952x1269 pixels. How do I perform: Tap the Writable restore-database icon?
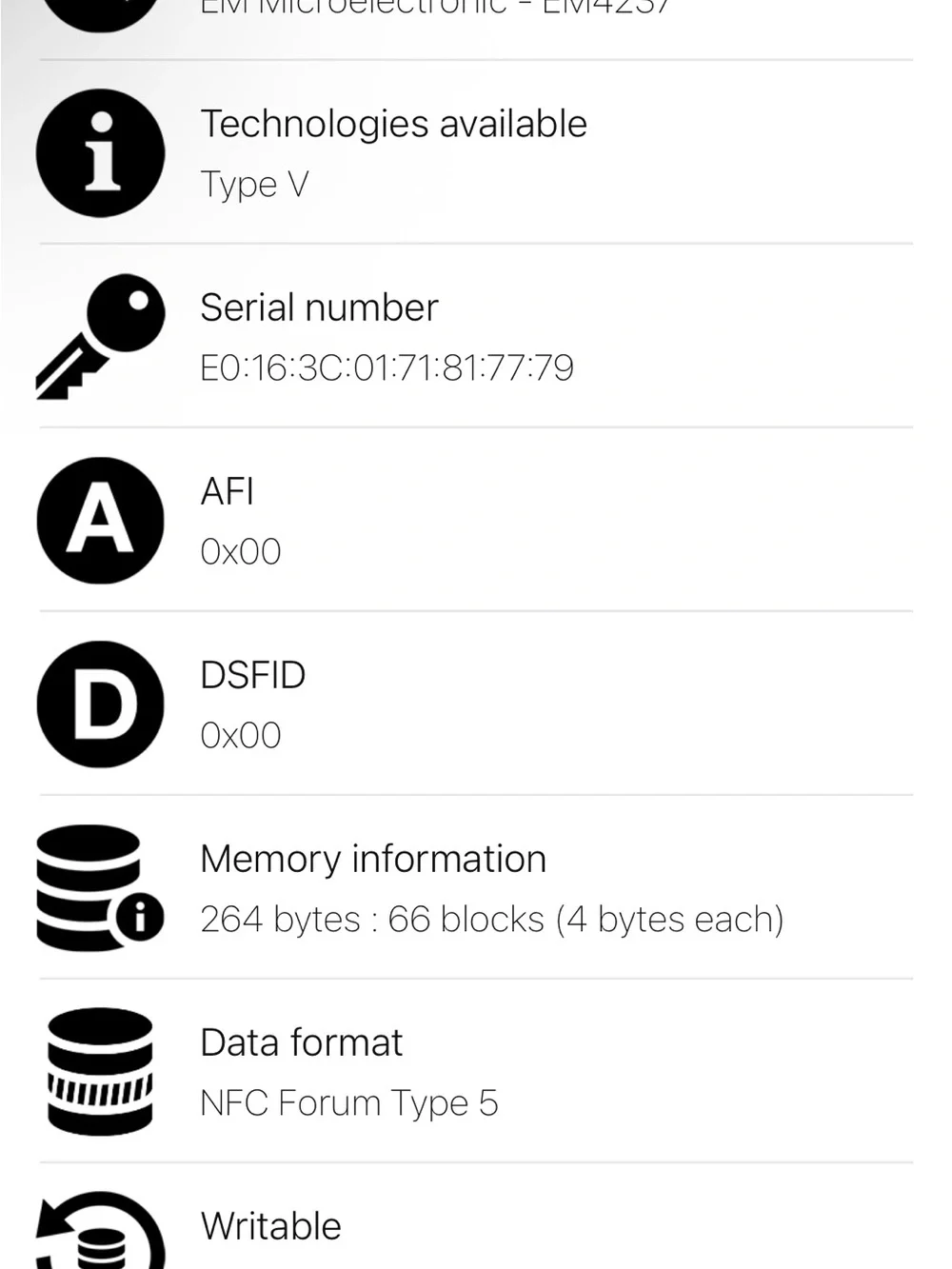click(x=100, y=1230)
